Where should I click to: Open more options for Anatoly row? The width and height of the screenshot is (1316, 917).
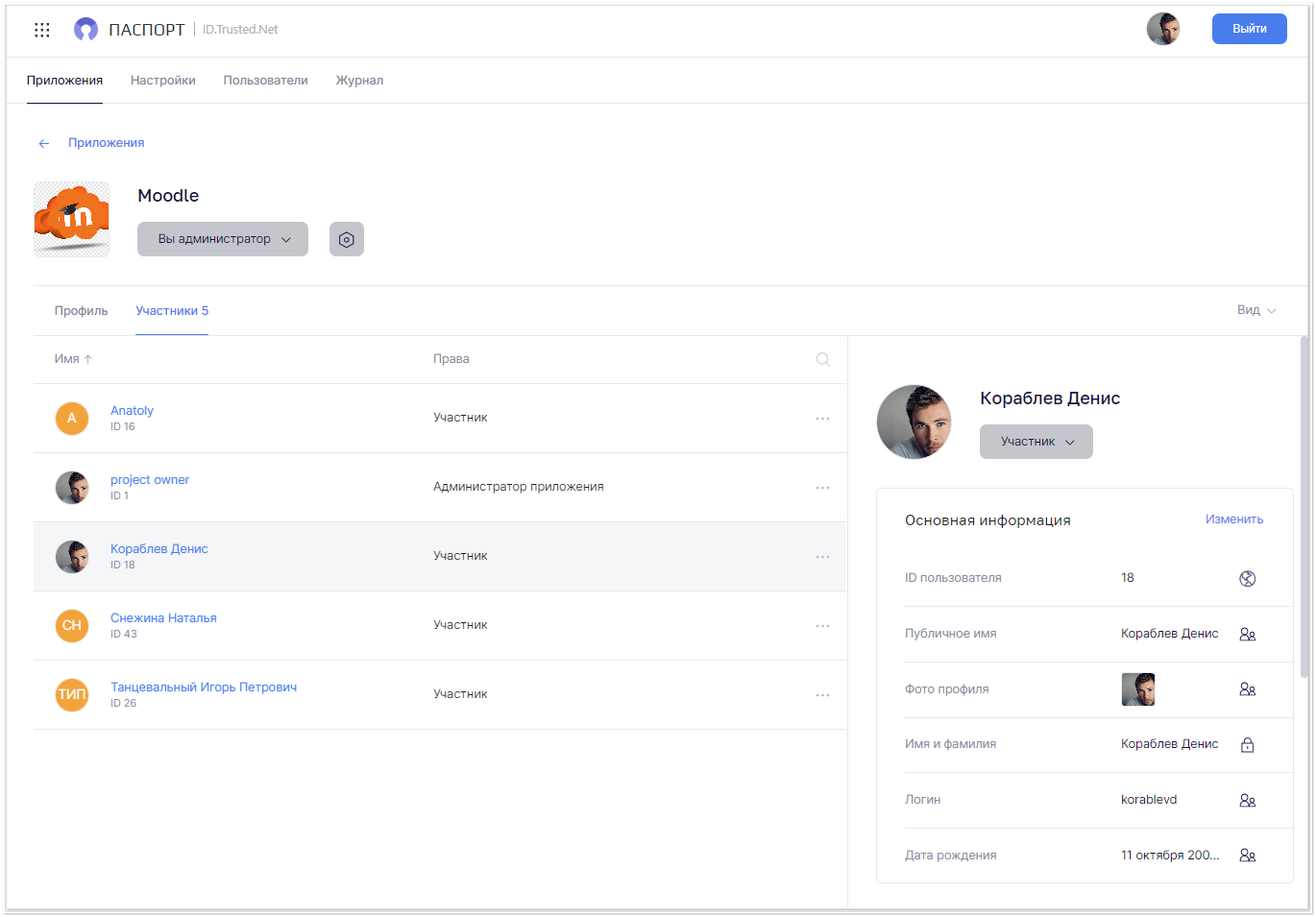tap(822, 419)
